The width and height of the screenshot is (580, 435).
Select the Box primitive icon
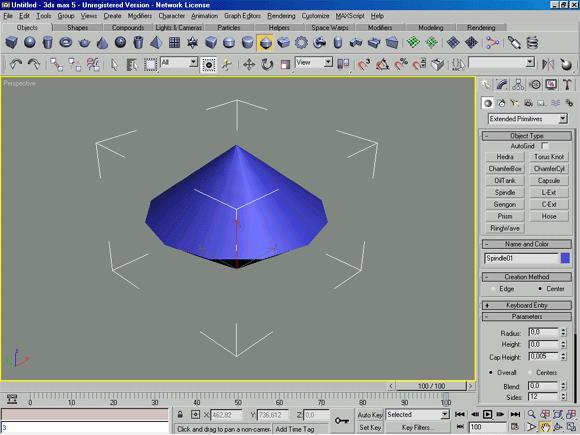[11, 43]
